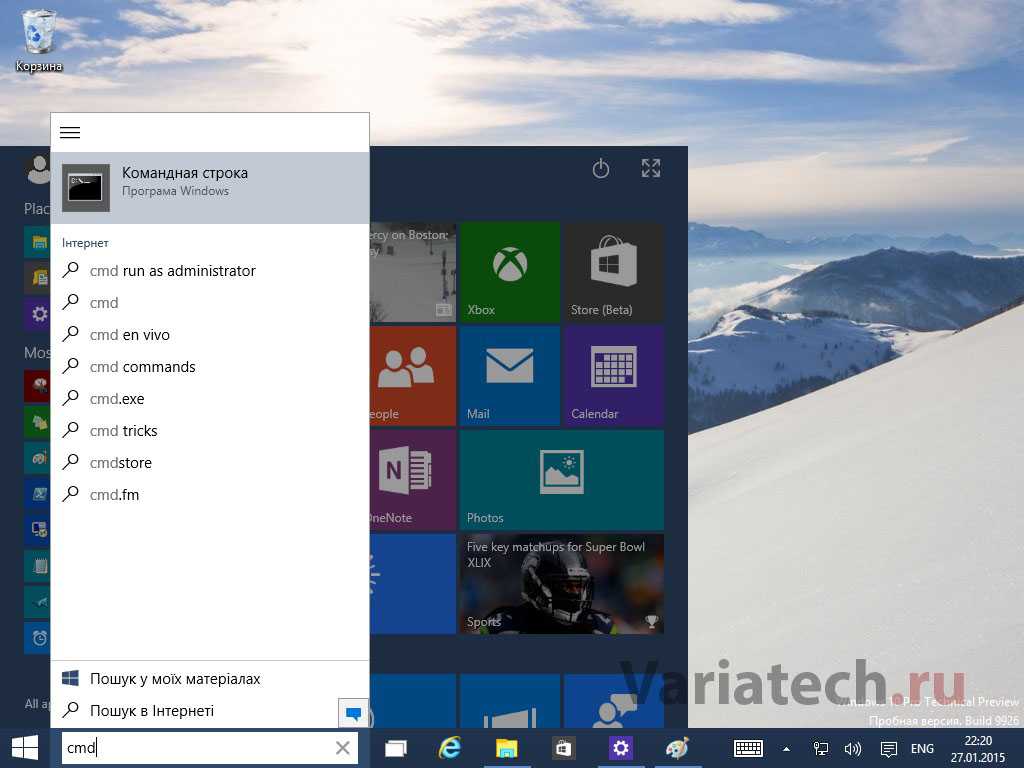
Task: Open the Calendar tile
Action: tap(613, 376)
